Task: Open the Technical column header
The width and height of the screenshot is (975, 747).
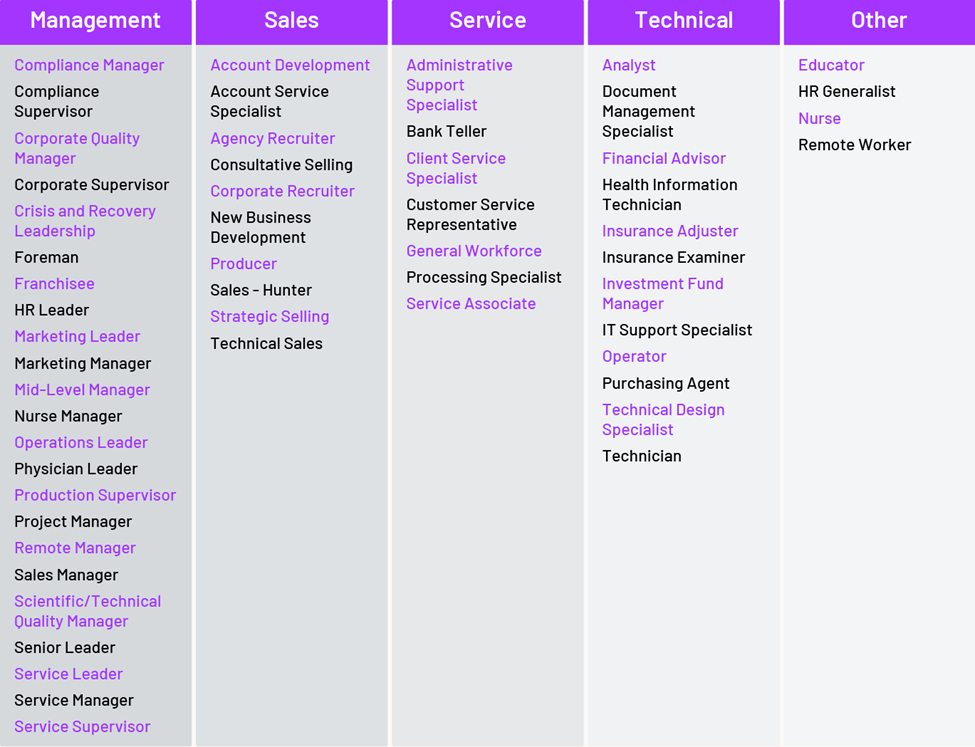Action: (x=684, y=21)
